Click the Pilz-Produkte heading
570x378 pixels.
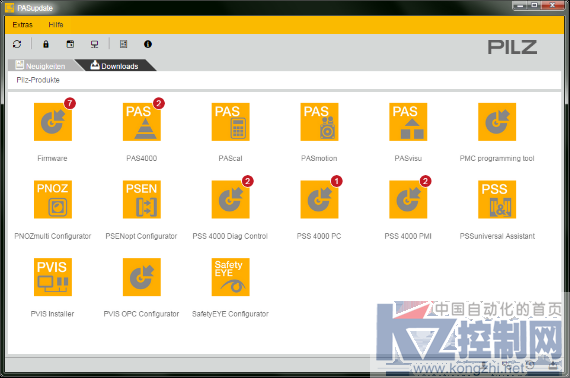38,80
